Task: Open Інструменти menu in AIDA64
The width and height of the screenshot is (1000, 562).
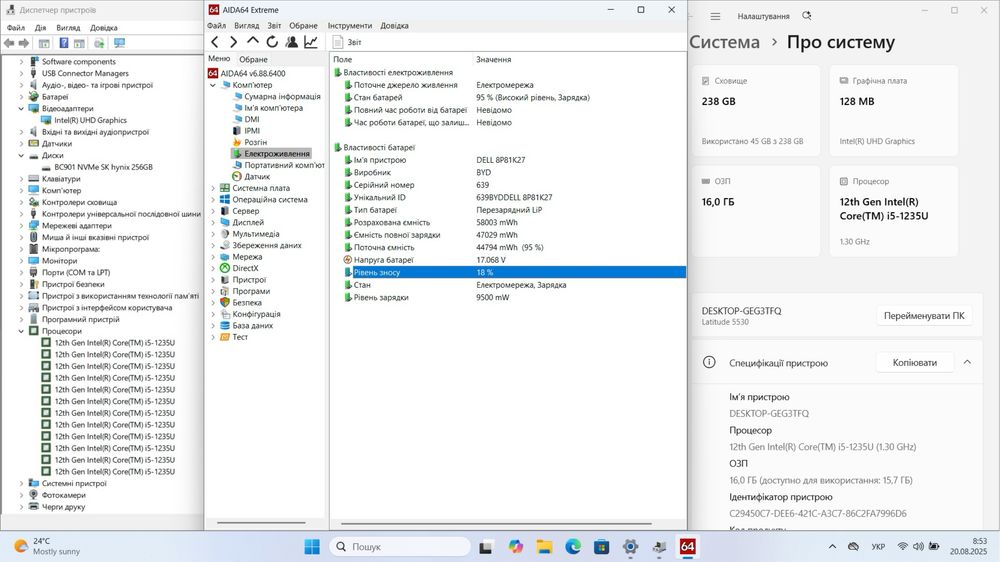Action: tap(349, 26)
